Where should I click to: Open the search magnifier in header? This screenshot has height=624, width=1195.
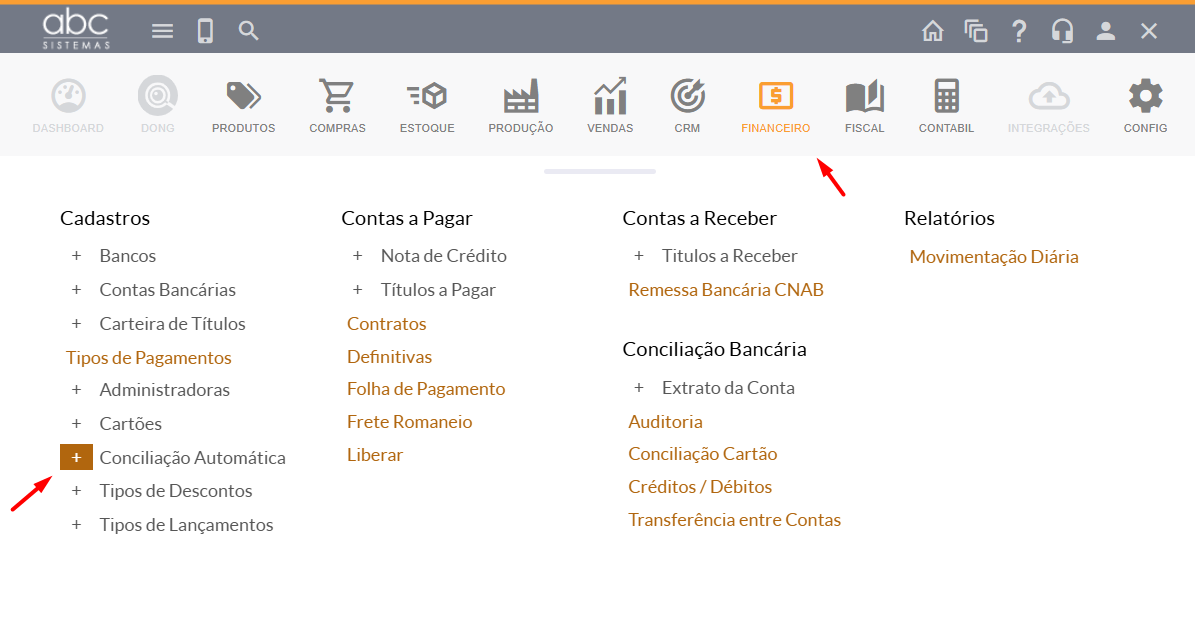pos(249,31)
